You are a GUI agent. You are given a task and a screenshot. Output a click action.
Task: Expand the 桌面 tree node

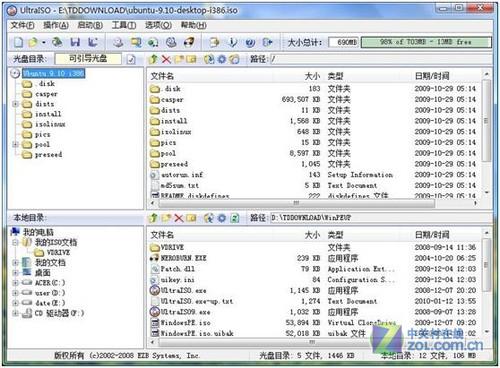click(15, 273)
